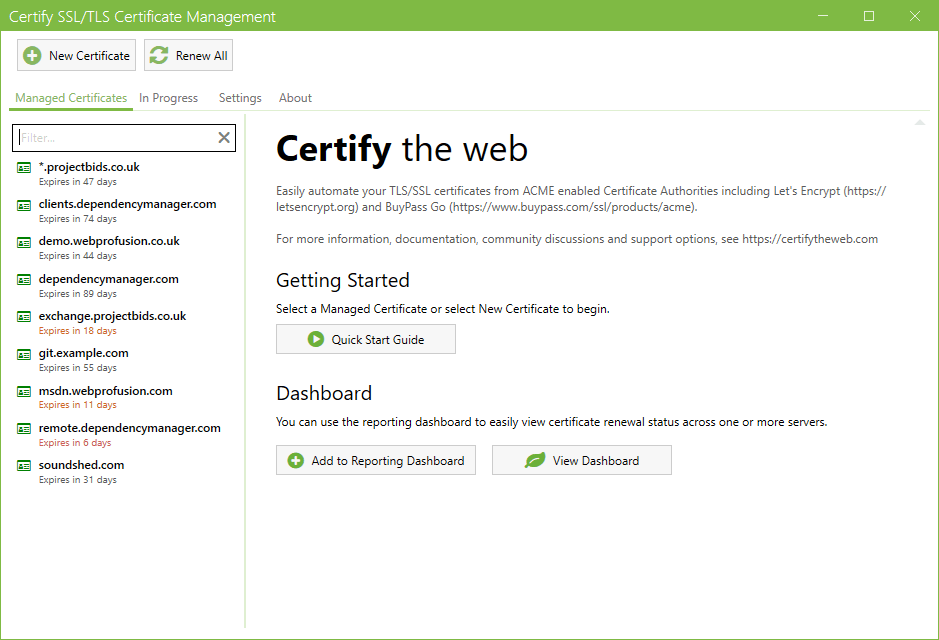The width and height of the screenshot is (939, 640).
Task: Open the msdn.webprofusion.com certificate entry
Action: pyautogui.click(x=105, y=391)
